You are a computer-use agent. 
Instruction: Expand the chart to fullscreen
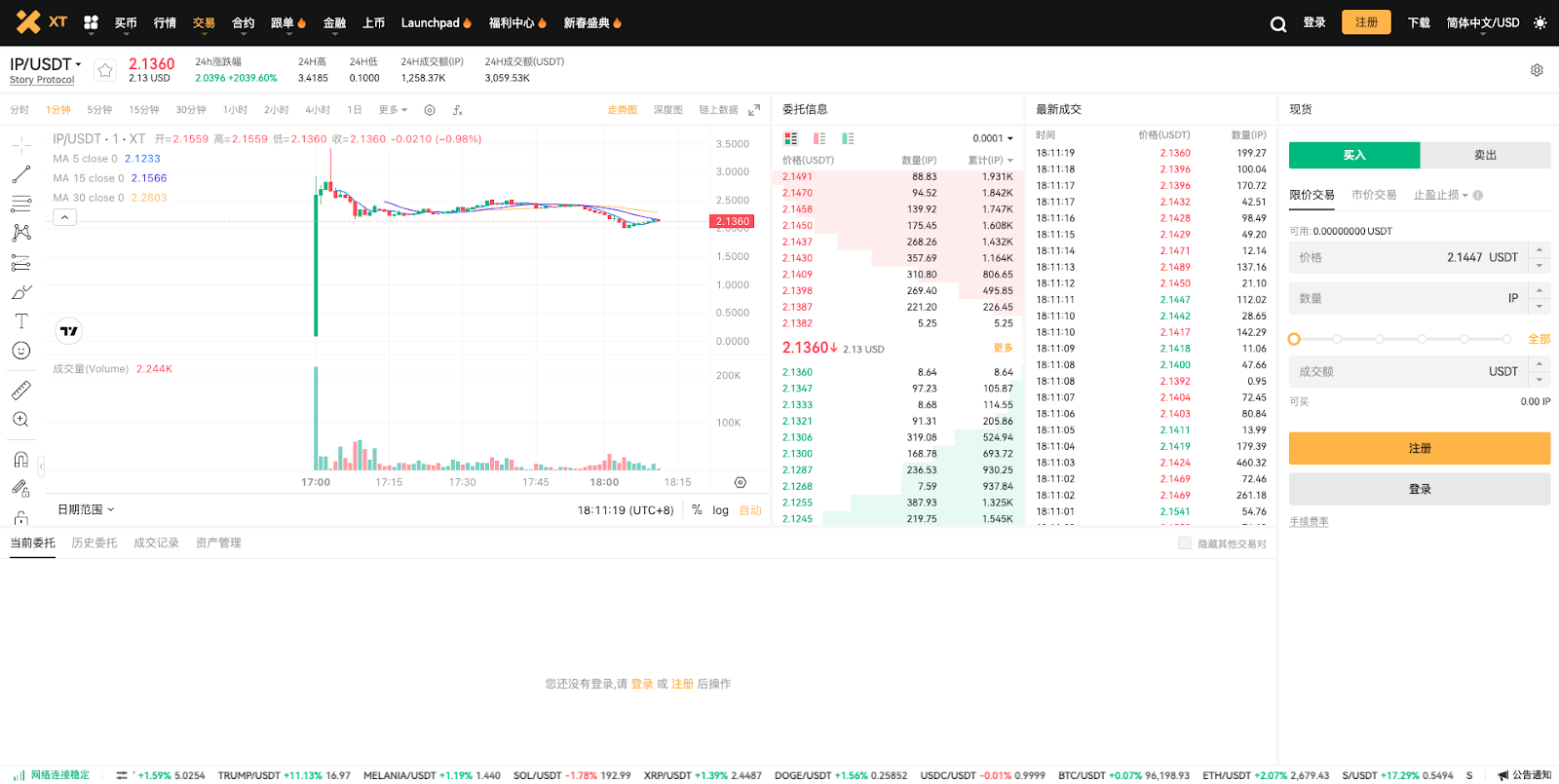(754, 110)
